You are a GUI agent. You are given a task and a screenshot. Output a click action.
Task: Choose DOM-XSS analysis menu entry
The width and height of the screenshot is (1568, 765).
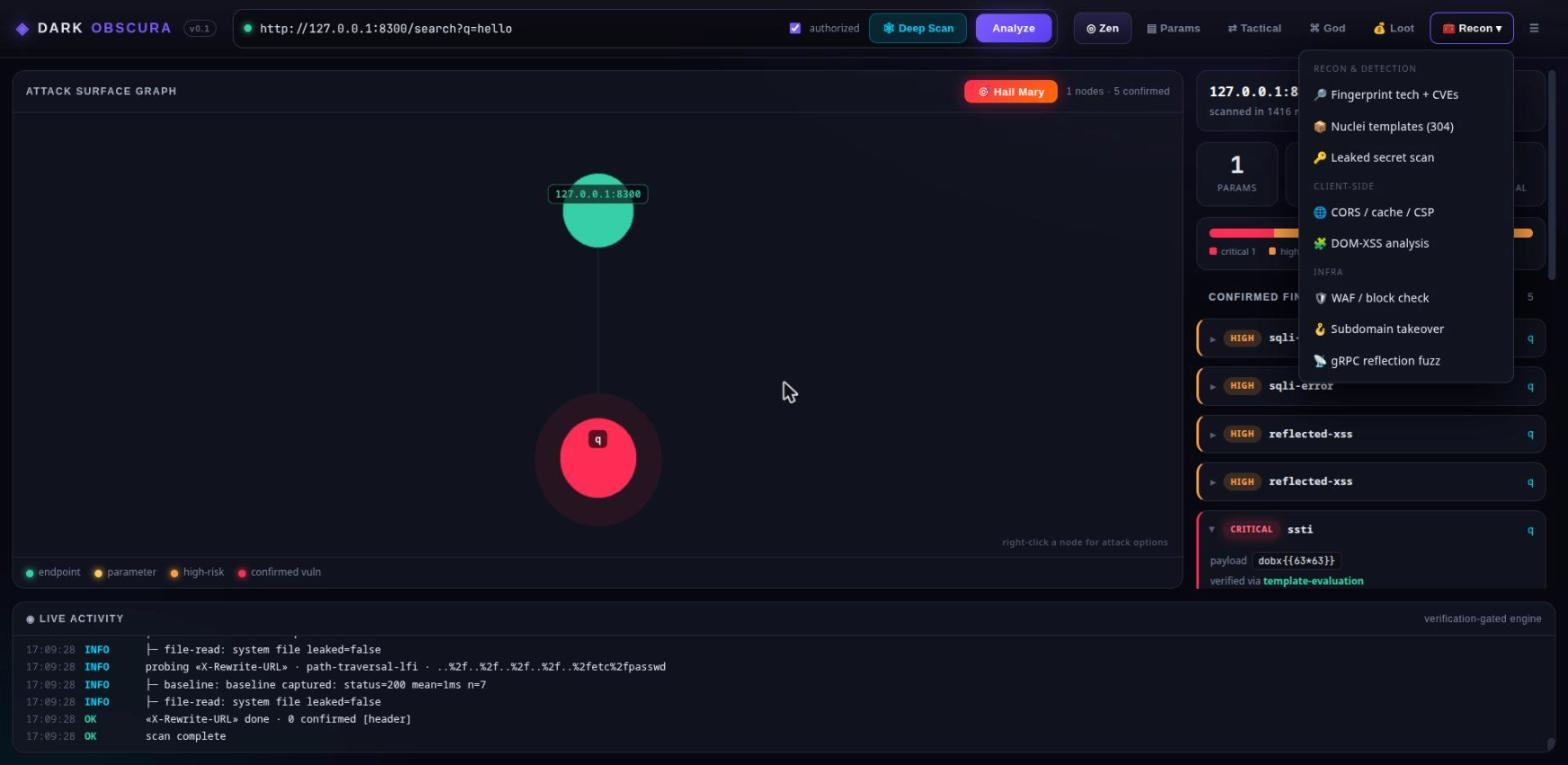click(1405, 244)
